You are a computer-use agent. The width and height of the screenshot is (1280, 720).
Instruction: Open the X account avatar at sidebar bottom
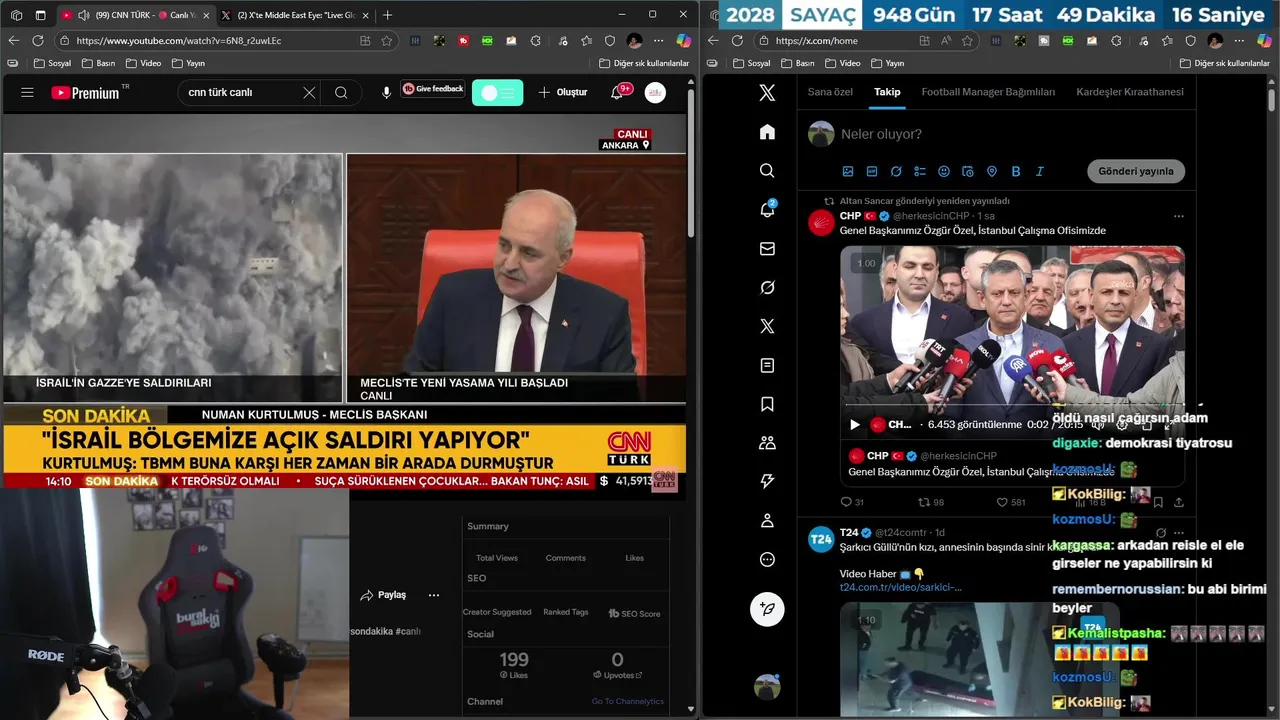(x=767, y=686)
